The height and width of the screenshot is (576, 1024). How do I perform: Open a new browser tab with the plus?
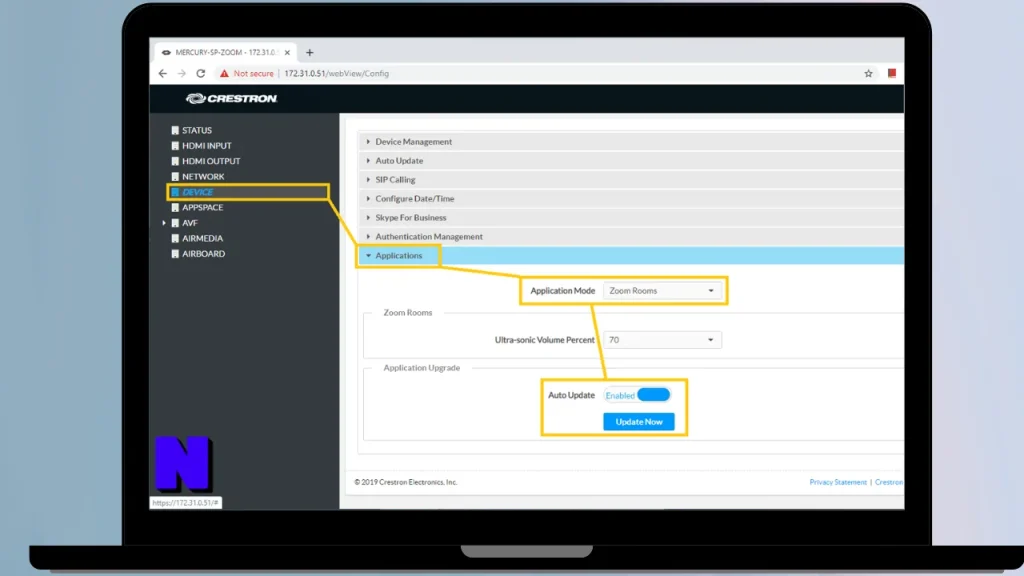(x=310, y=52)
